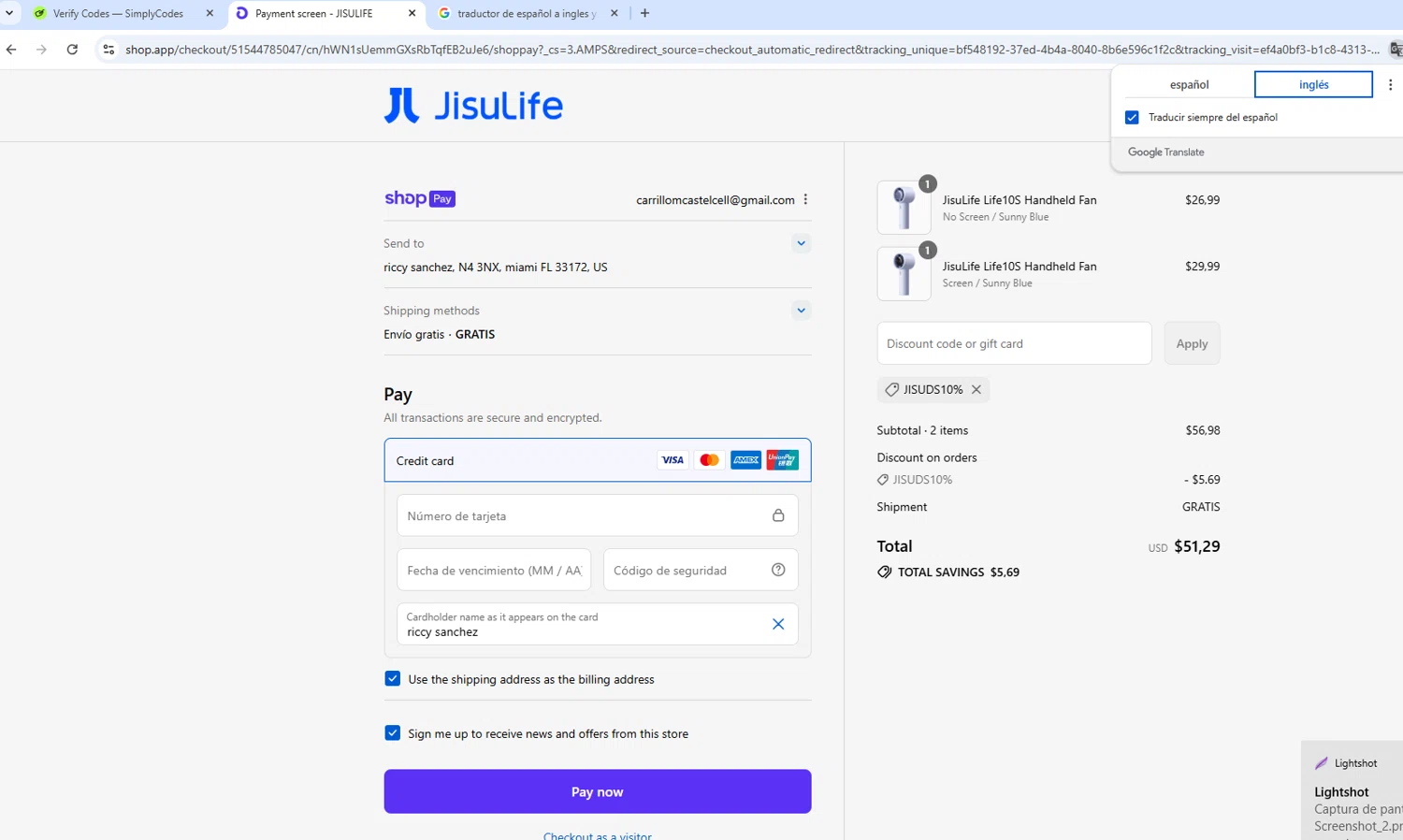The width and height of the screenshot is (1403, 840).
Task: Click the No Screen fan product thumbnail
Action: click(904, 207)
